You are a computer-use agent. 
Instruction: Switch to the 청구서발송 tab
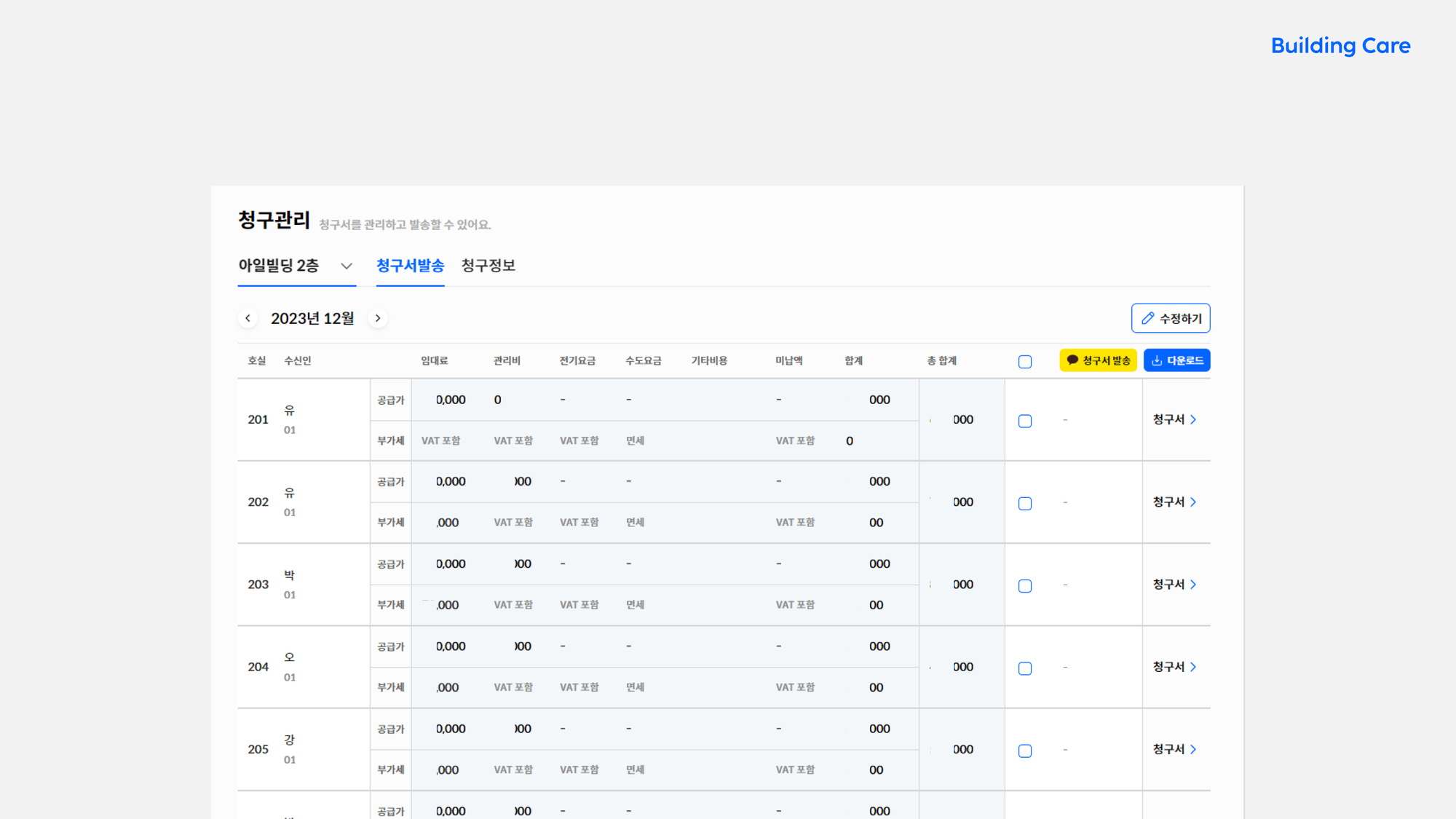pos(410,266)
